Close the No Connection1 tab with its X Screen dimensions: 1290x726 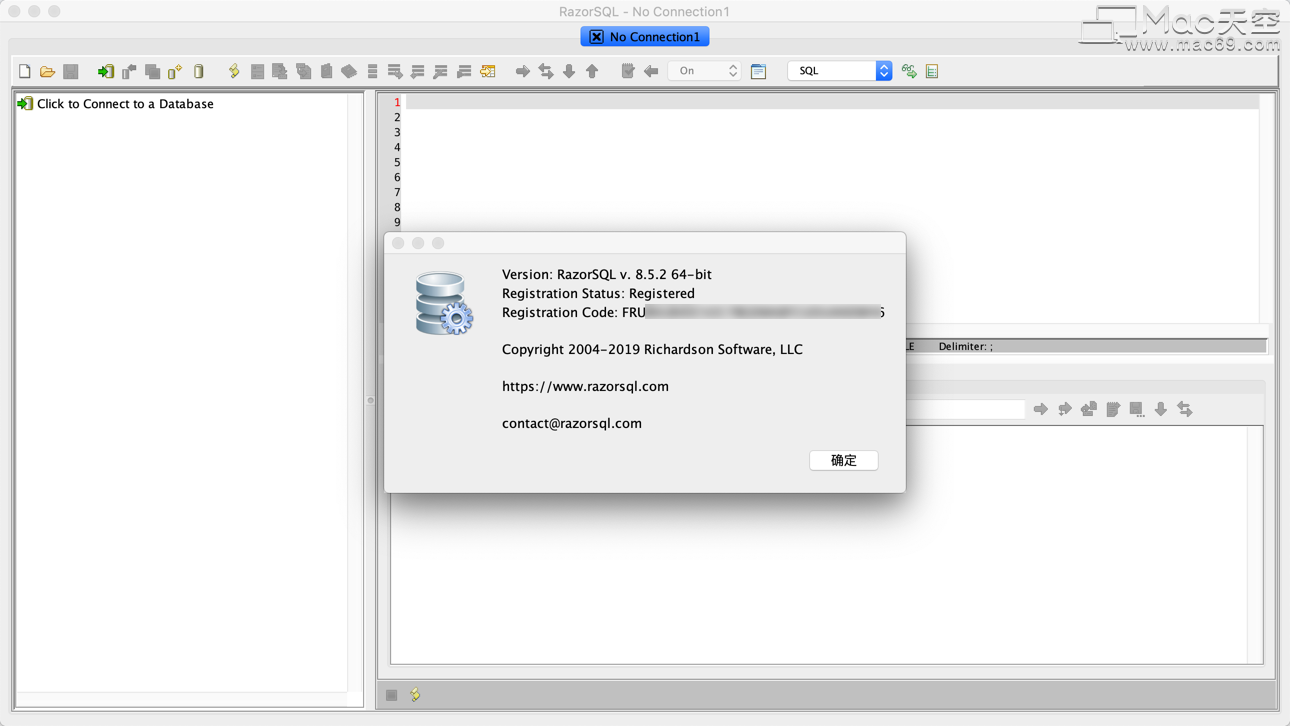[596, 37]
